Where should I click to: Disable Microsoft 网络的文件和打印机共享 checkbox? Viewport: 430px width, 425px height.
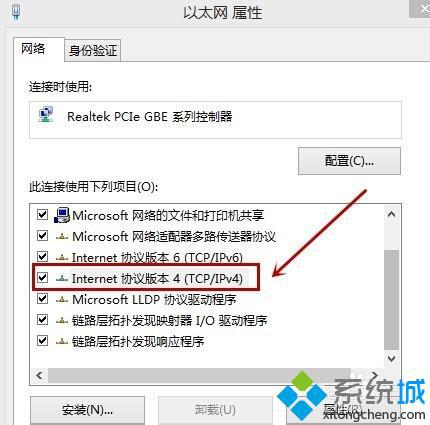[42, 214]
